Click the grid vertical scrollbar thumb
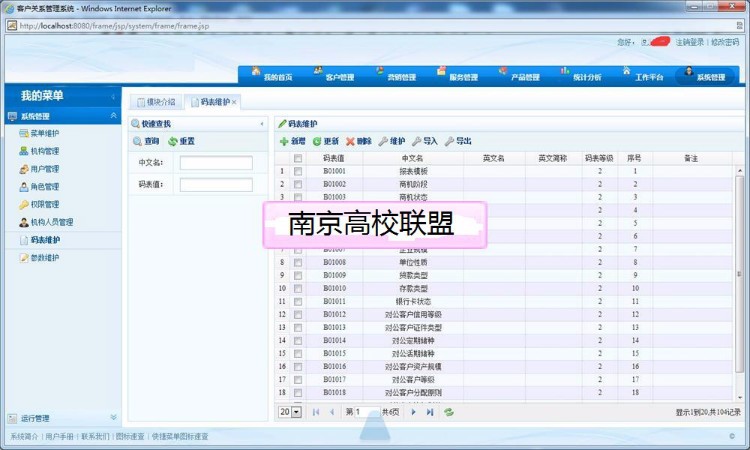The image size is (750, 450). point(739,274)
